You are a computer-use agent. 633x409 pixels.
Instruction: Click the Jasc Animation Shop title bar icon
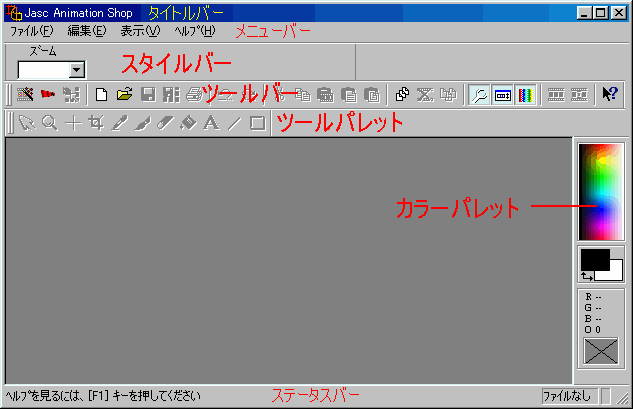point(14,13)
